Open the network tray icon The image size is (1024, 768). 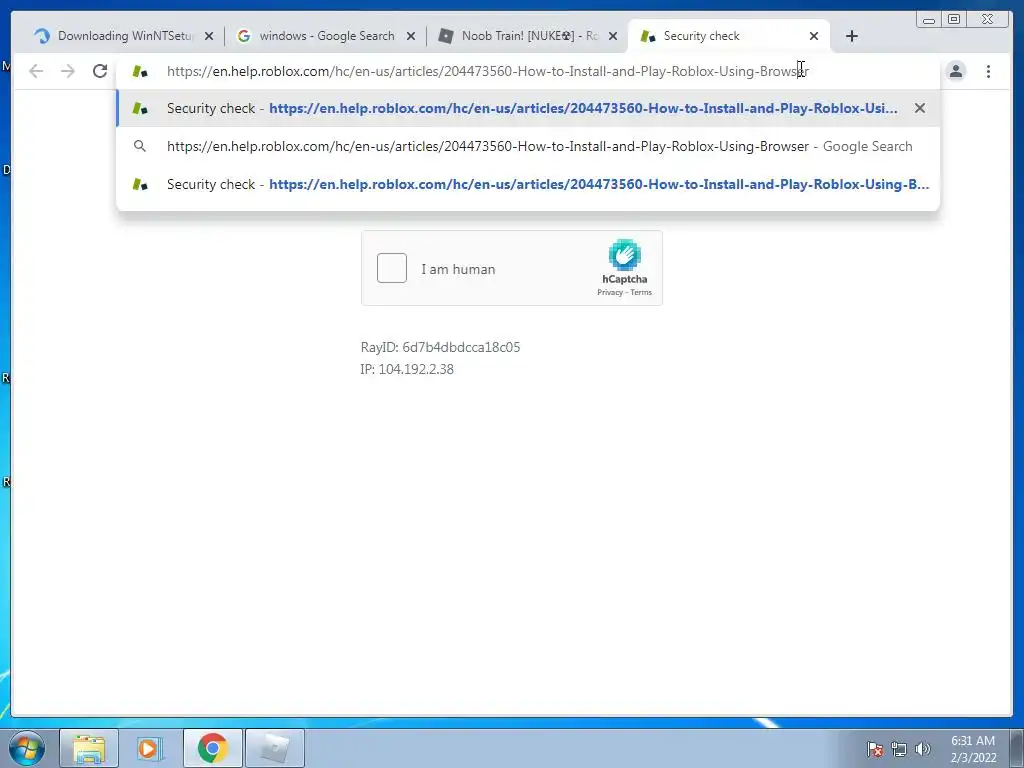(x=899, y=749)
